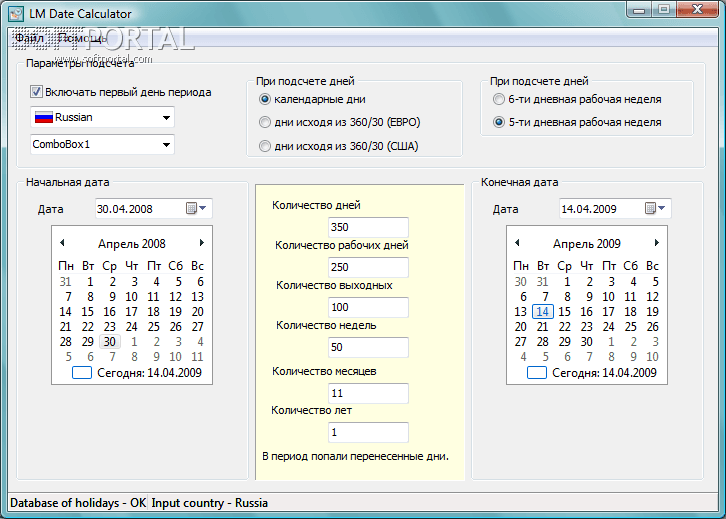Click the weeks count field 50
Image resolution: width=726 pixels, height=519 pixels.
[368, 347]
